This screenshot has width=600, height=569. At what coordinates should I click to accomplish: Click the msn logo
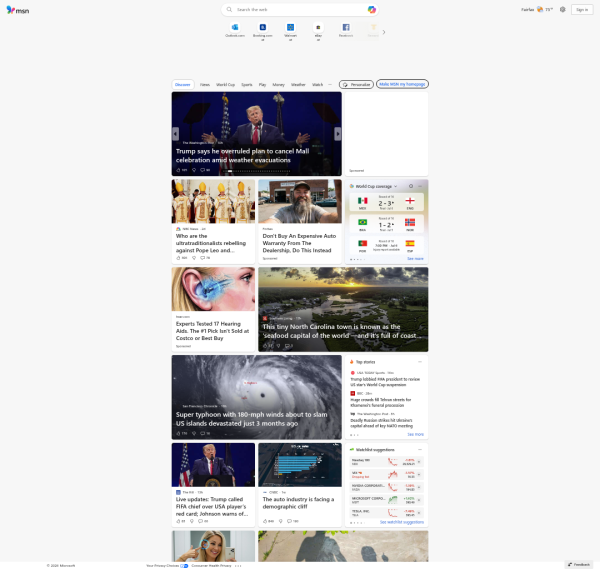(18, 10)
